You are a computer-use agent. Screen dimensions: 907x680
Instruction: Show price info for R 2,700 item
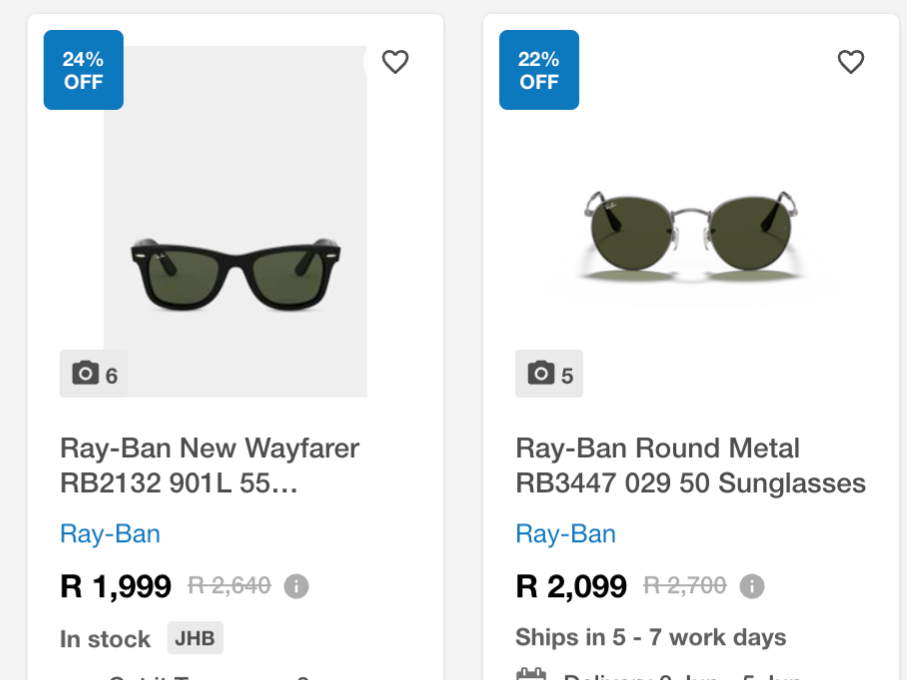[x=752, y=586]
